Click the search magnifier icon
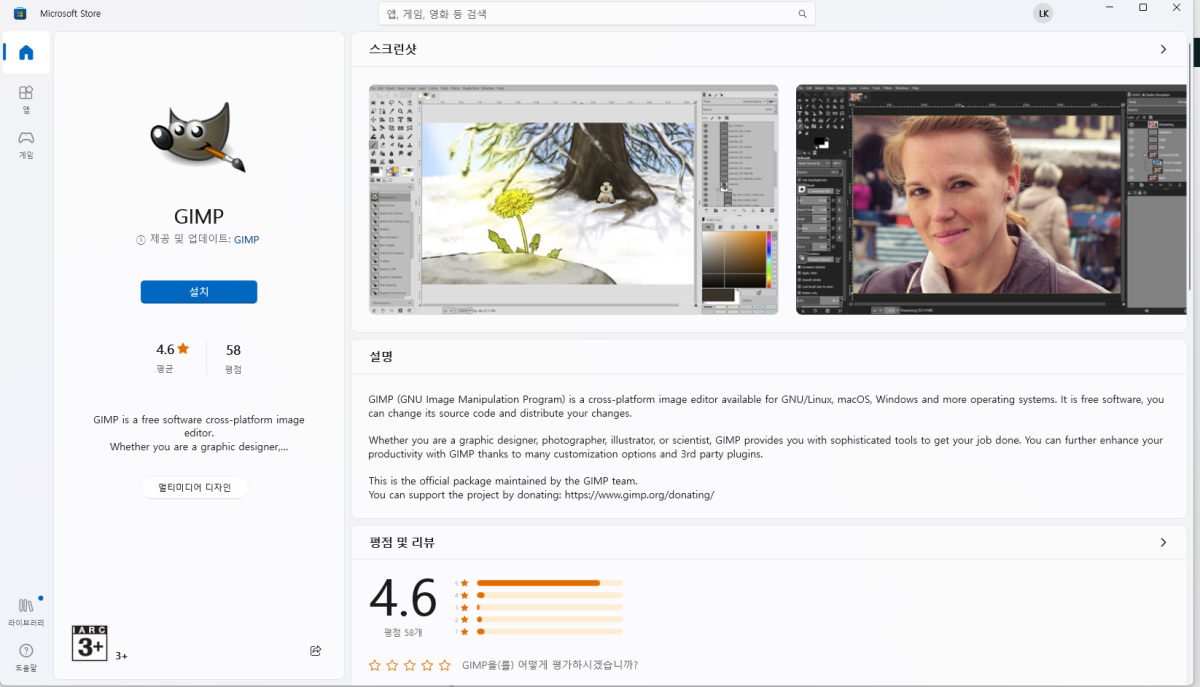 (x=802, y=14)
